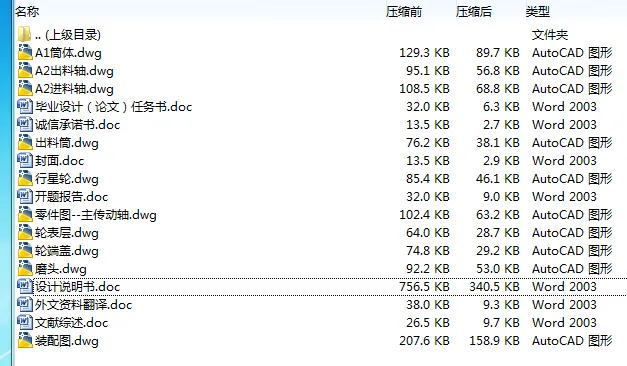Select 毕业设计（论文）任务书.doc file name
The width and height of the screenshot is (627, 366).
coord(114,107)
